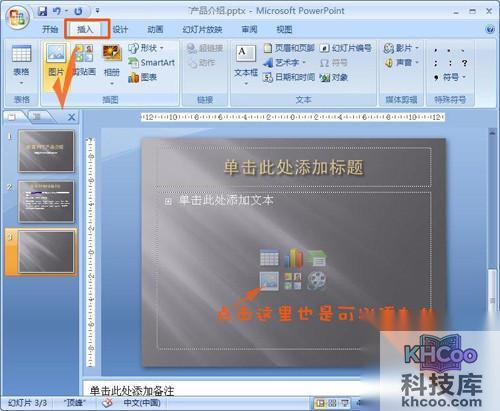Create a 相册 photo album
Image resolution: width=500 pixels, height=411 pixels.
tap(112, 63)
